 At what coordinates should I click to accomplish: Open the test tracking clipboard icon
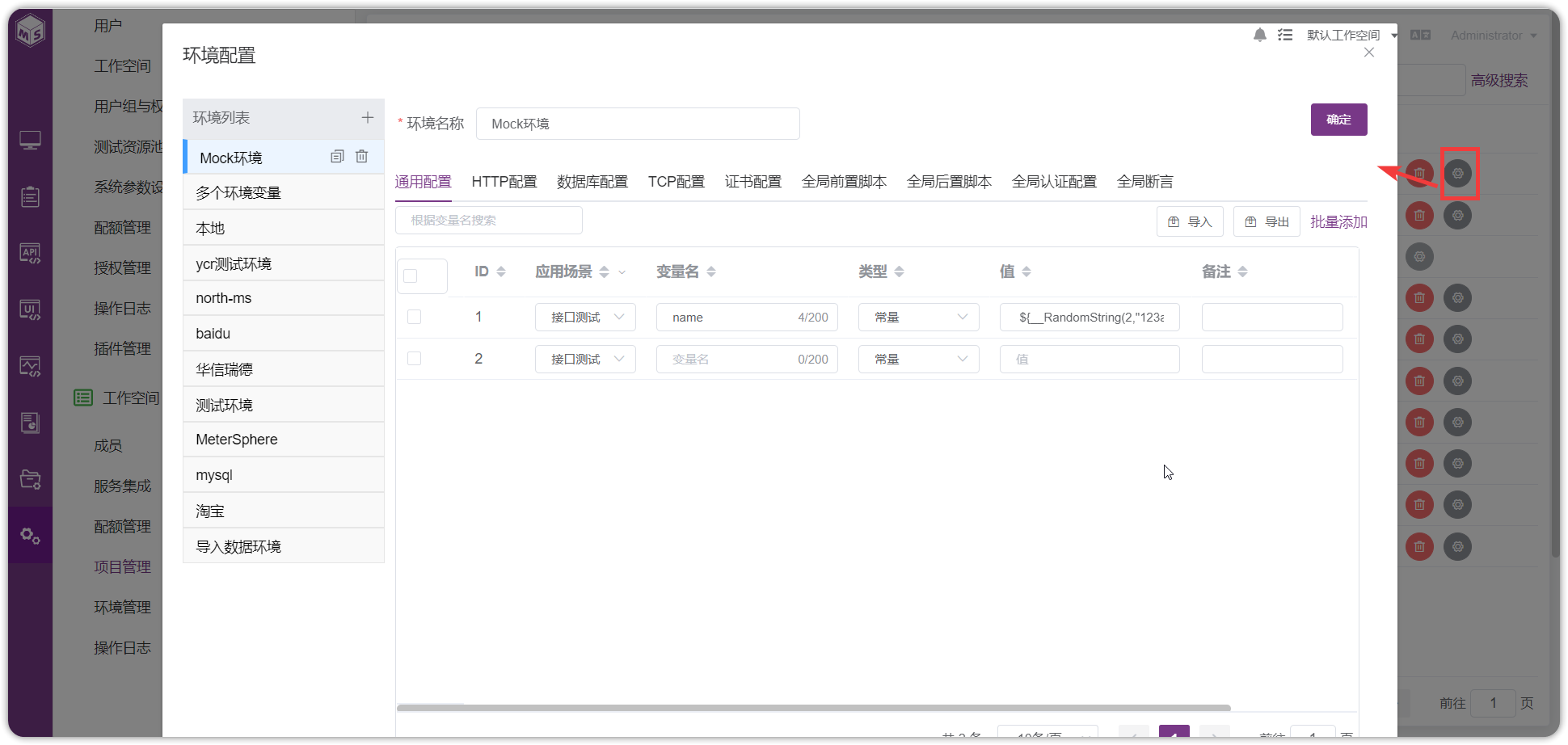30,197
